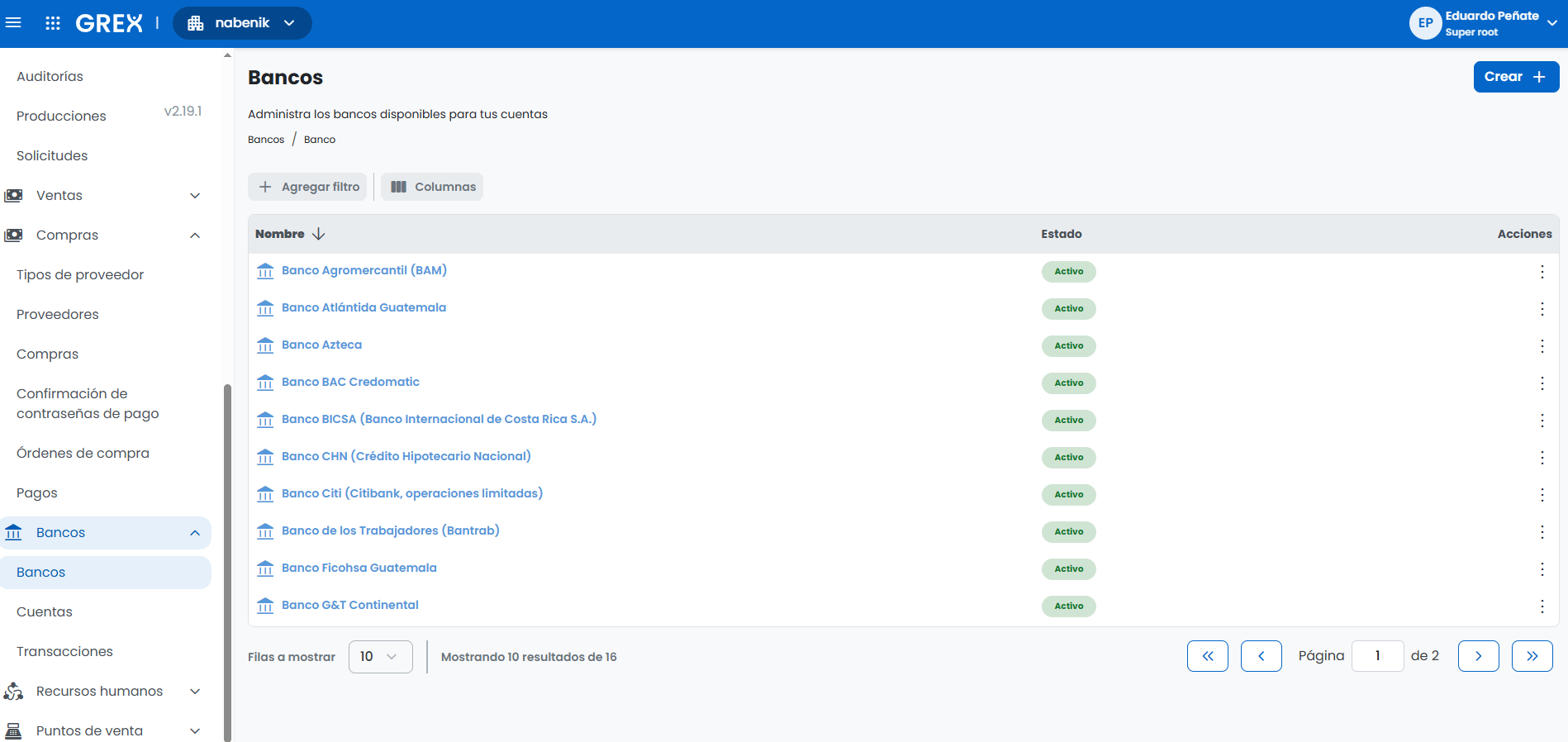
Task: Open Cuentas in the sidebar
Action: [45, 611]
